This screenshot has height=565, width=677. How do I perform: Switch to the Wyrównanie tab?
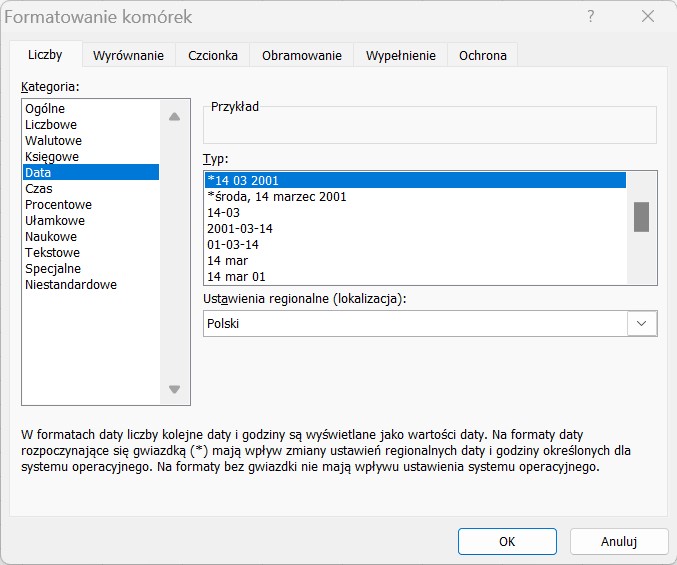pos(128,55)
